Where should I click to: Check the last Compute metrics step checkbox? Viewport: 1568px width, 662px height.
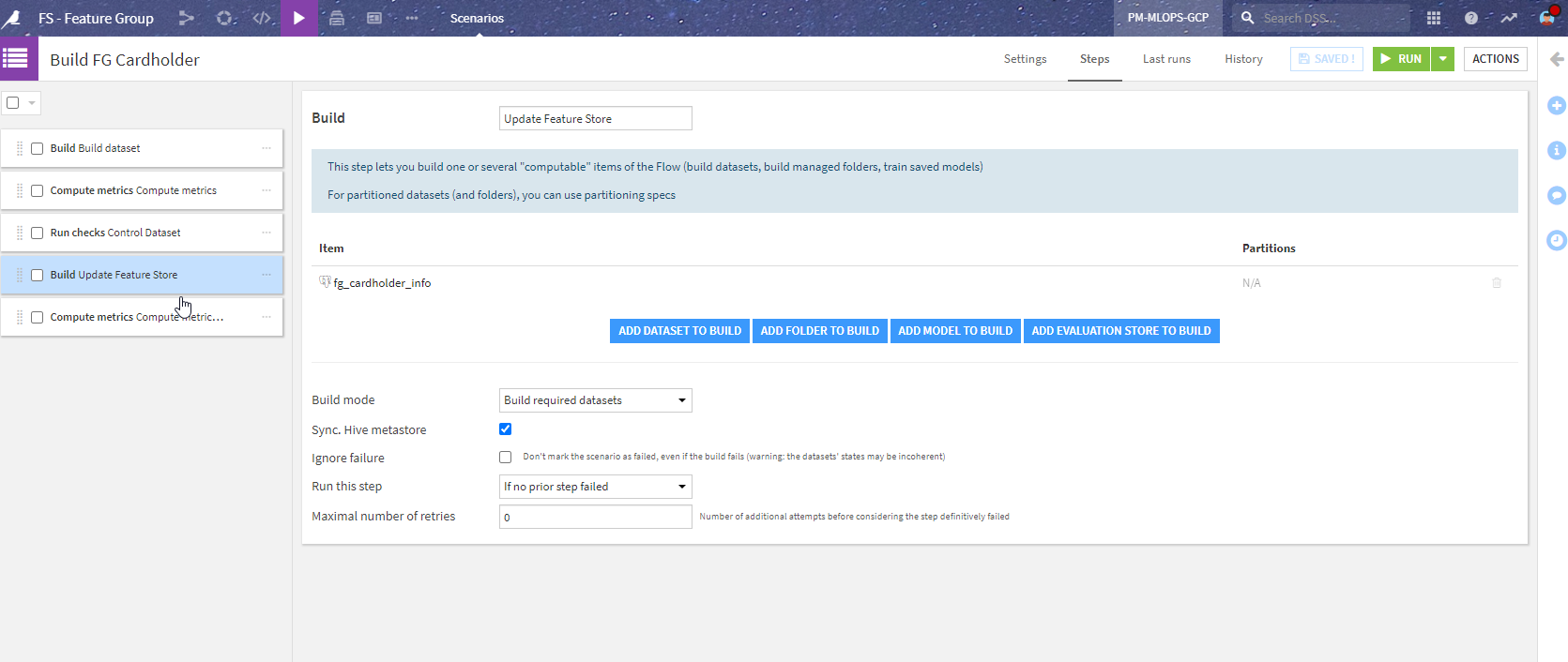(38, 317)
